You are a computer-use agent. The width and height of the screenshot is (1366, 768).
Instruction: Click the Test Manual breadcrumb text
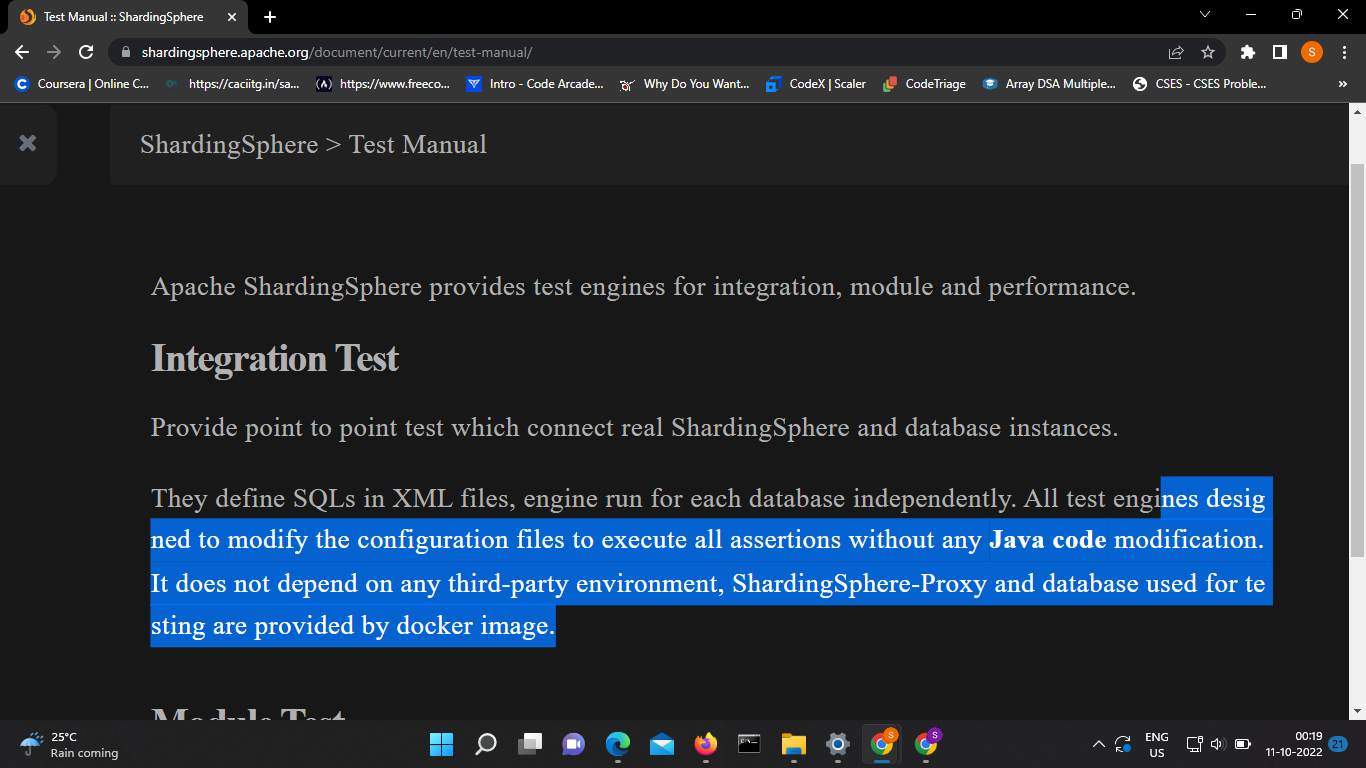[418, 145]
